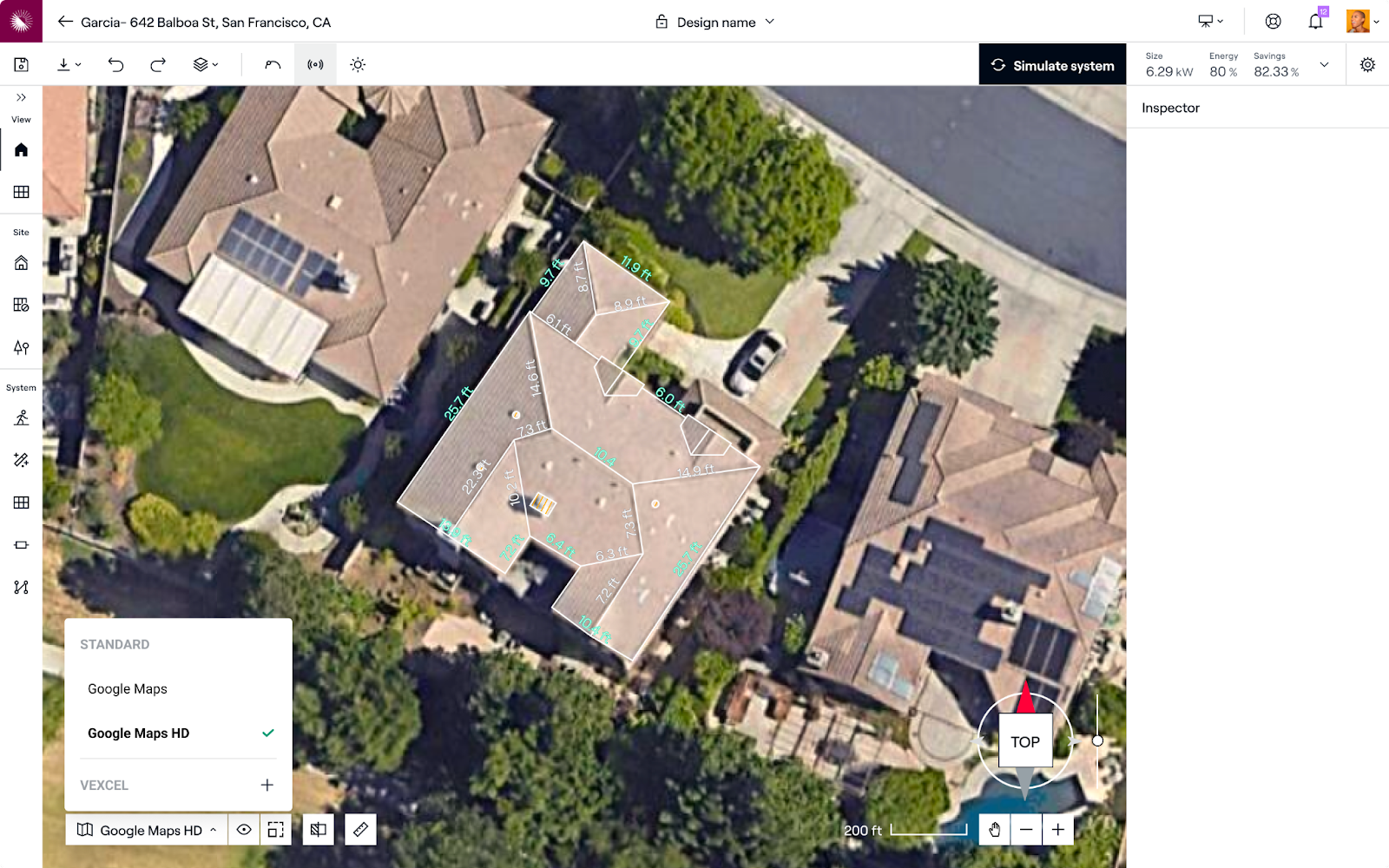Viewport: 1389px width, 868px height.
Task: Open the sun irradiance tool
Action: [358, 65]
